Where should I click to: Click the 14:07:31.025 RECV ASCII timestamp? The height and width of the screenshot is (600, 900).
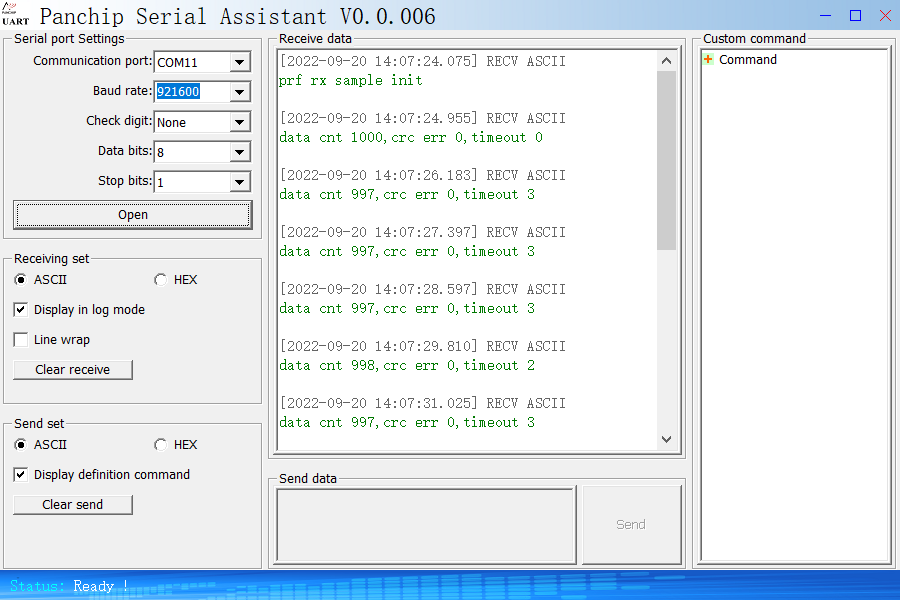tap(422, 404)
